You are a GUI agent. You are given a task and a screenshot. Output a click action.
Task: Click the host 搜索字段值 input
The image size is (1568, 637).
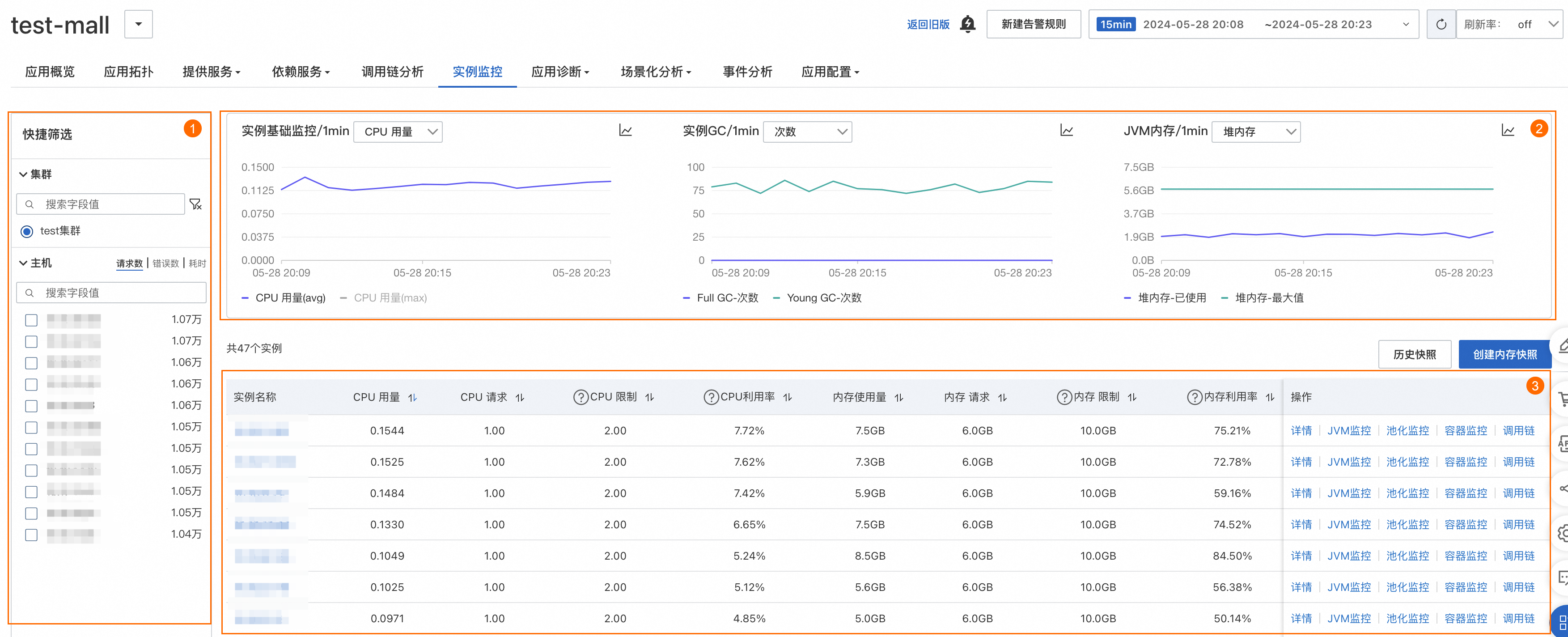[x=111, y=293]
